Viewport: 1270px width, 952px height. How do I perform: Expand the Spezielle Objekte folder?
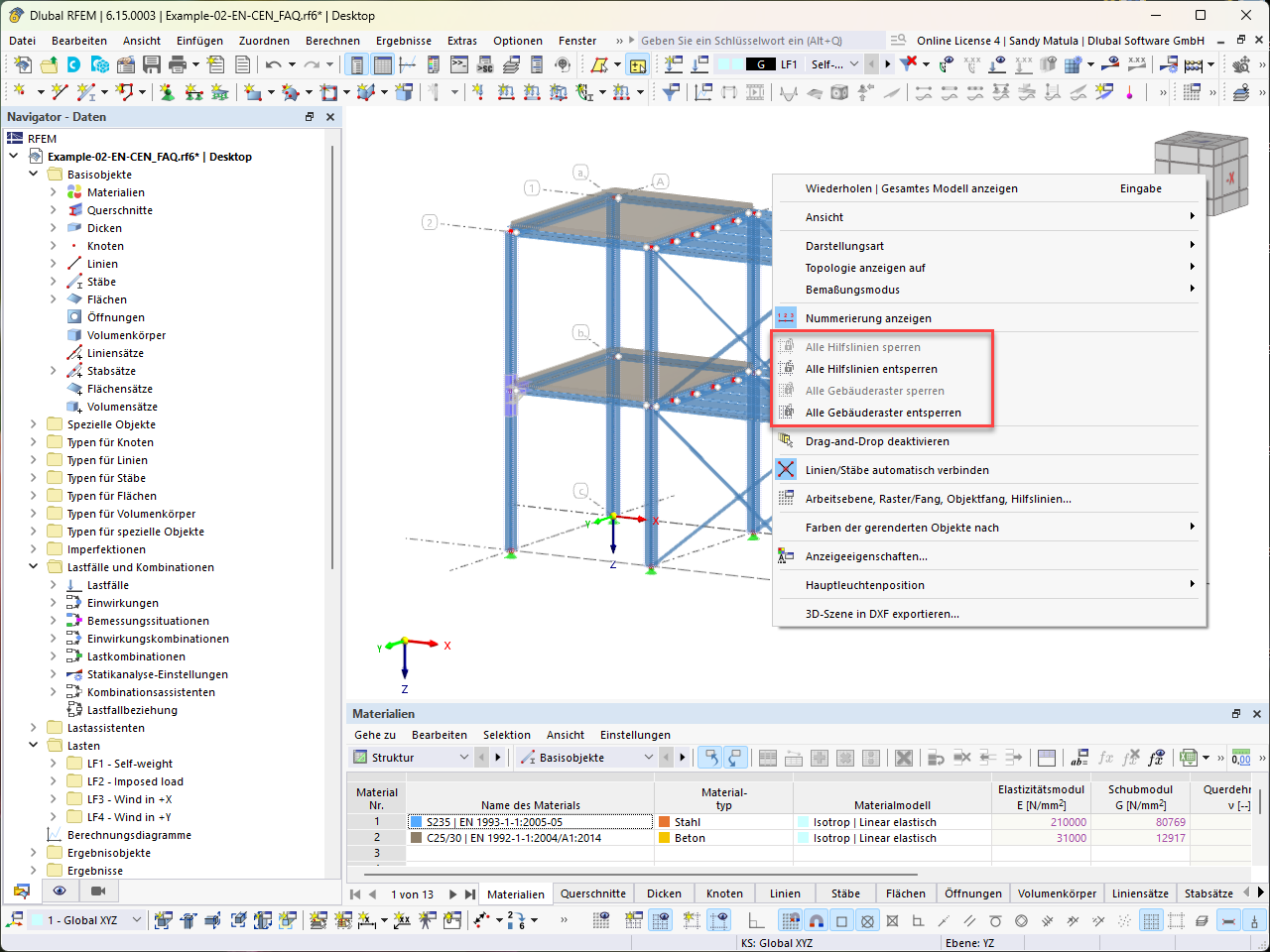pyautogui.click(x=34, y=424)
